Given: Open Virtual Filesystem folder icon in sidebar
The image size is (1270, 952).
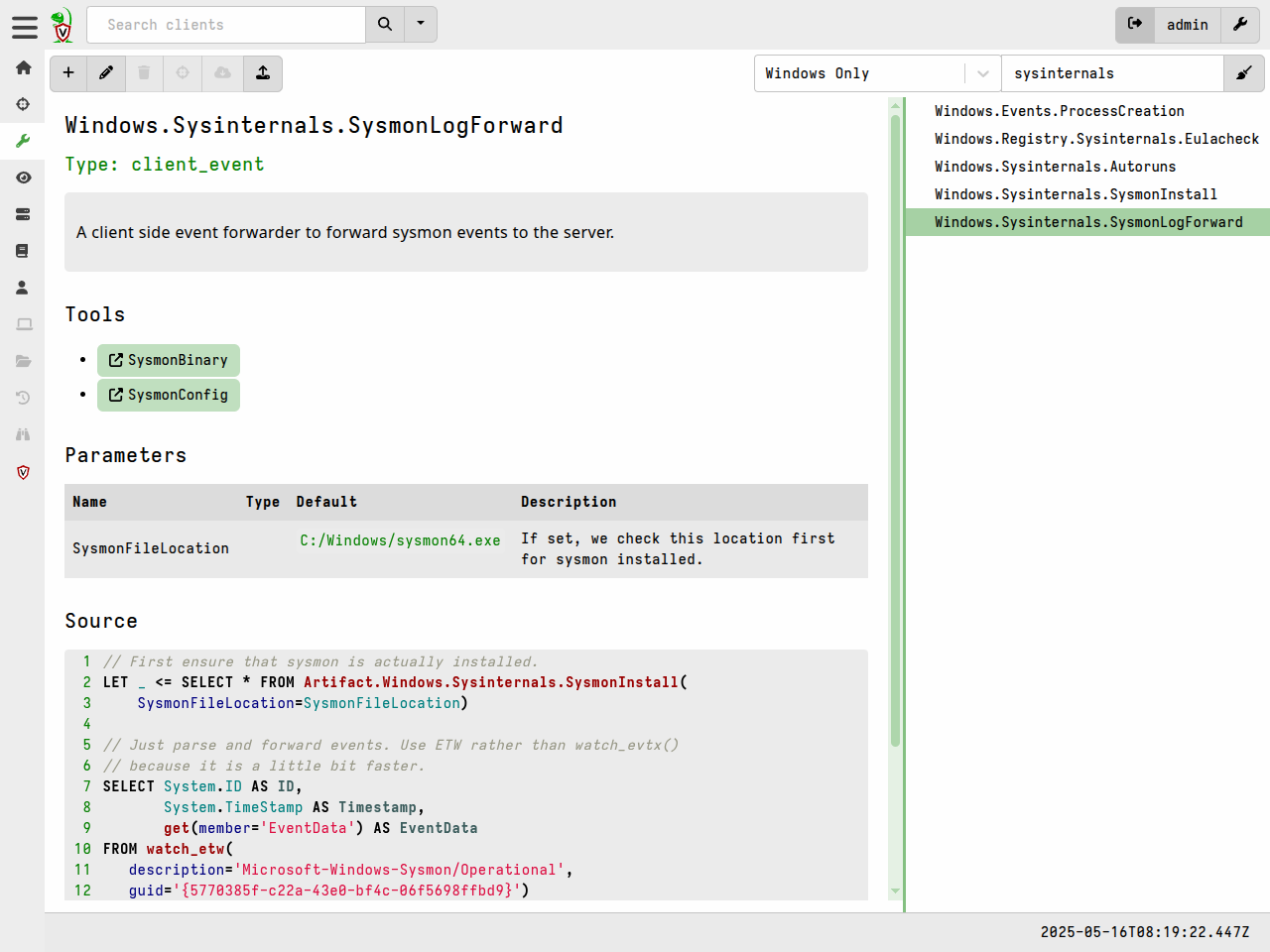Looking at the screenshot, I should click(23, 361).
